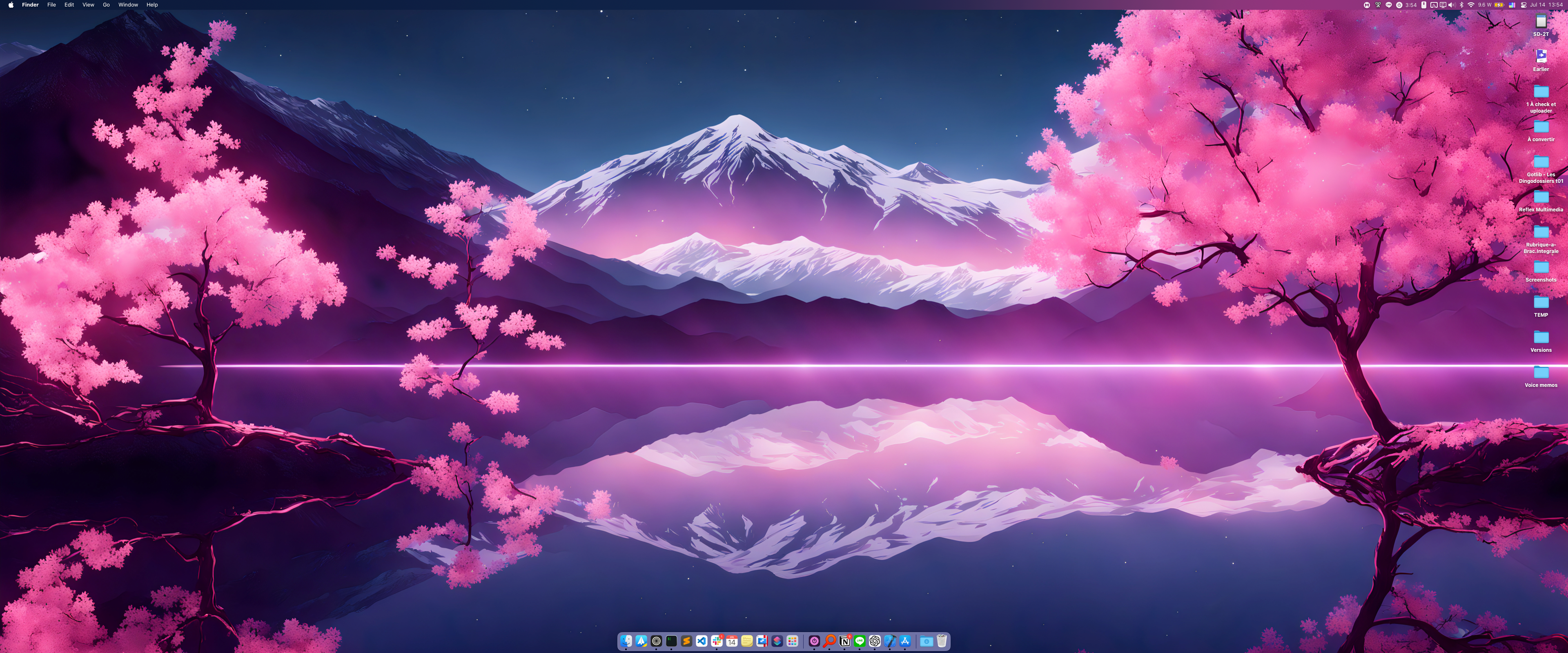
Task: Open the Downloads stack in dock
Action: click(x=927, y=641)
